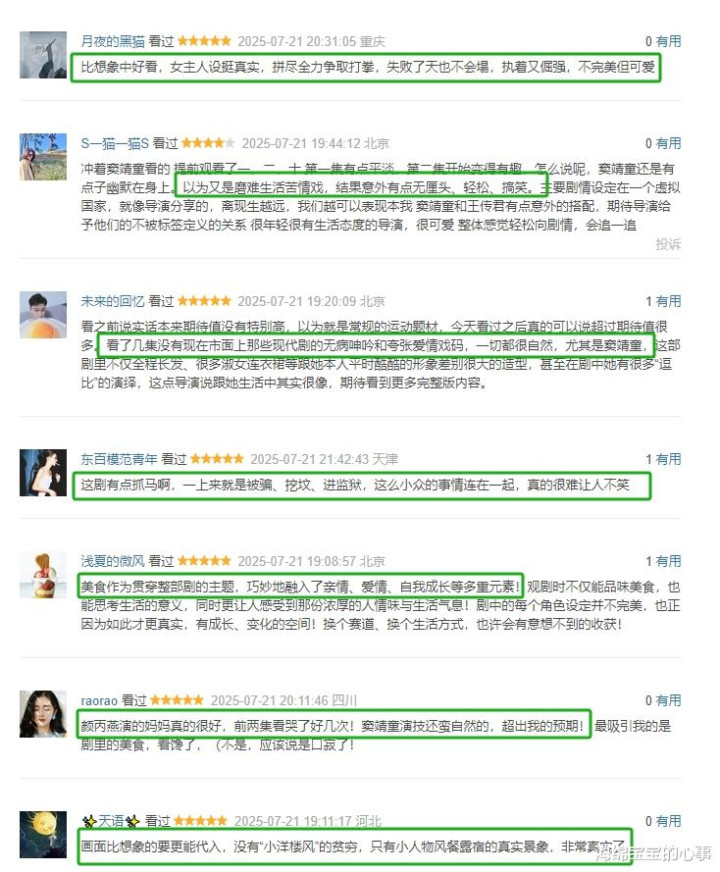Visit 未来的回忆 profile link

[113, 301]
